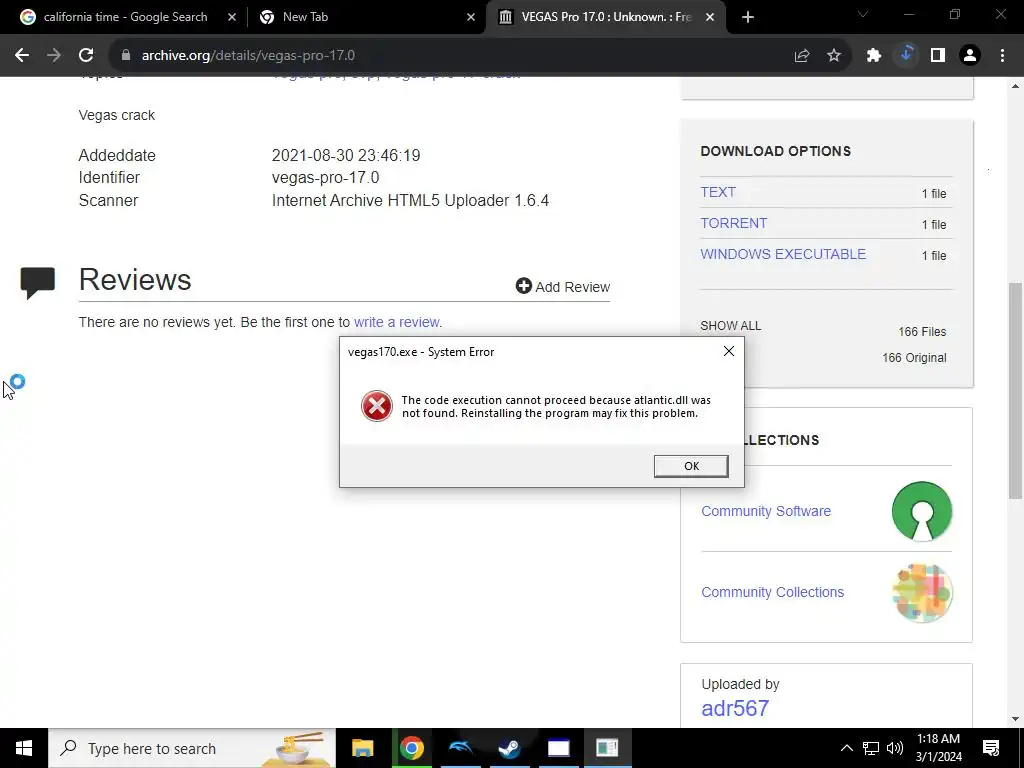This screenshot has width=1024, height=768.
Task: Click the Reviews heading
Action: pyautogui.click(x=135, y=280)
